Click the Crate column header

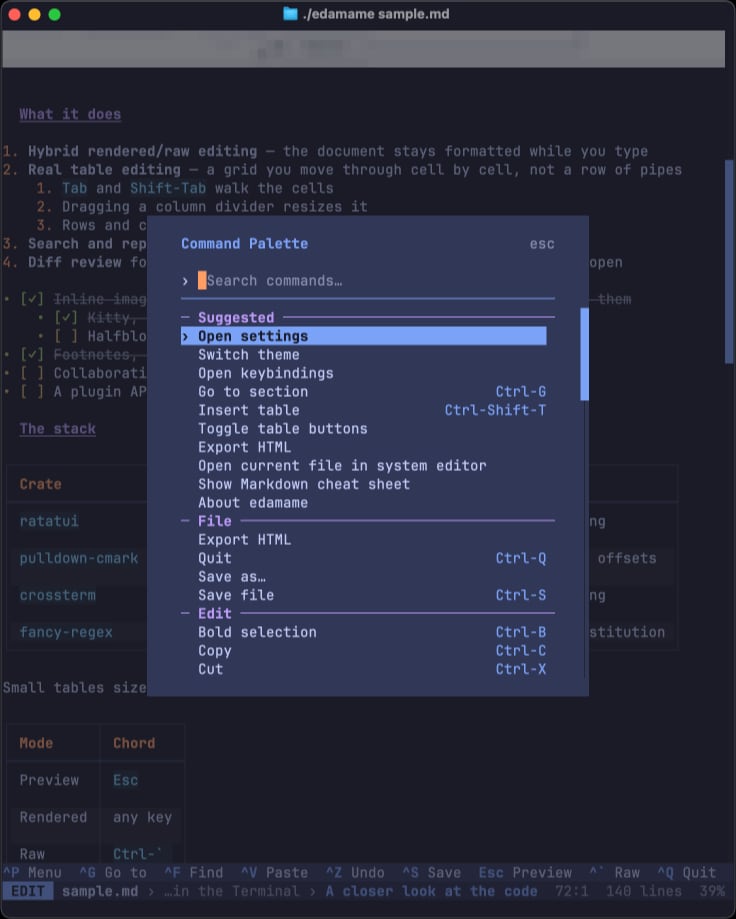point(40,484)
